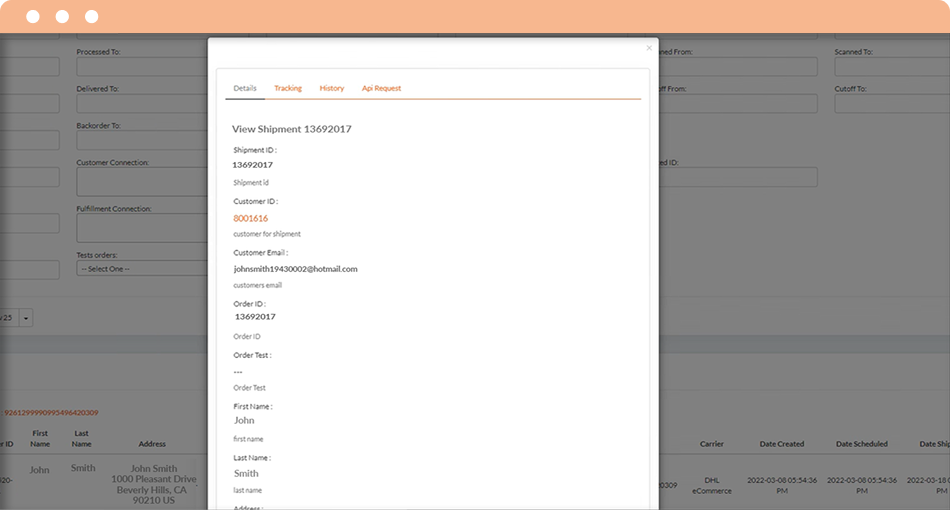This screenshot has width=950, height=510.
Task: Open customer ID 8001616 link
Action: [250, 218]
